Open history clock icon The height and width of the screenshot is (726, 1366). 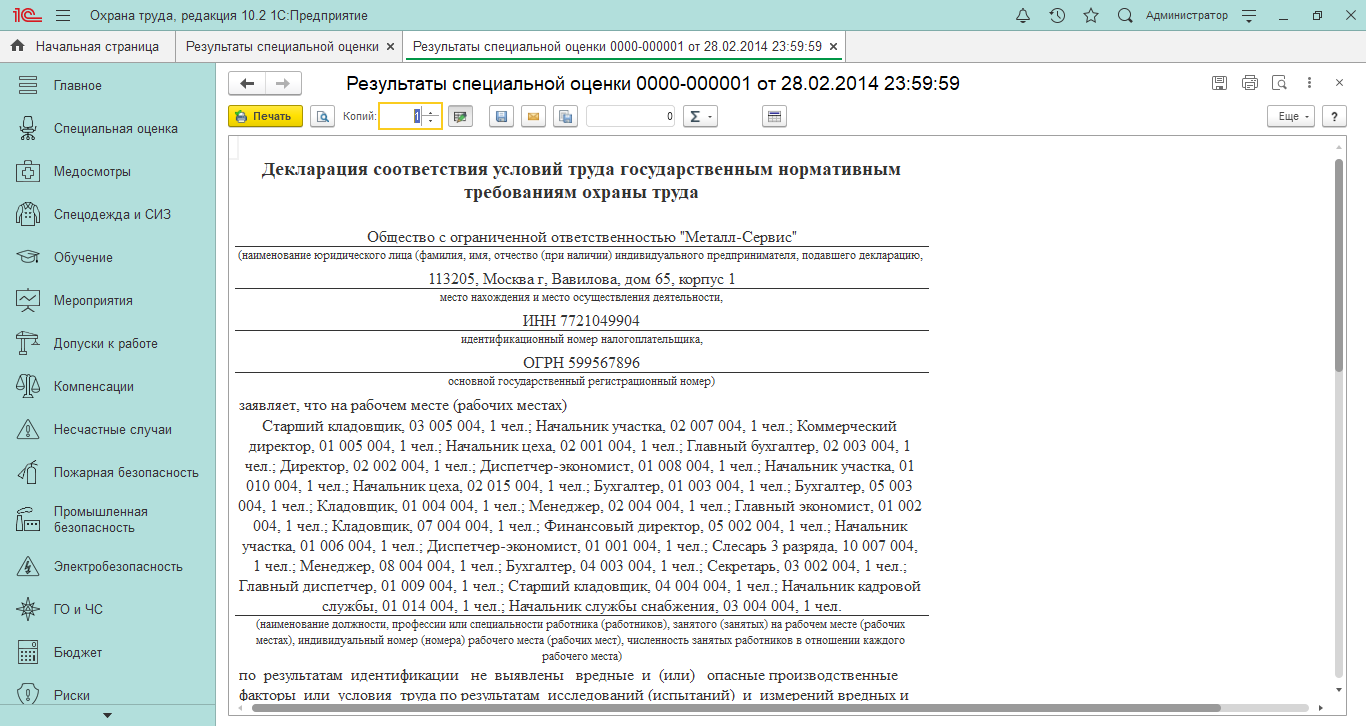(x=1057, y=16)
